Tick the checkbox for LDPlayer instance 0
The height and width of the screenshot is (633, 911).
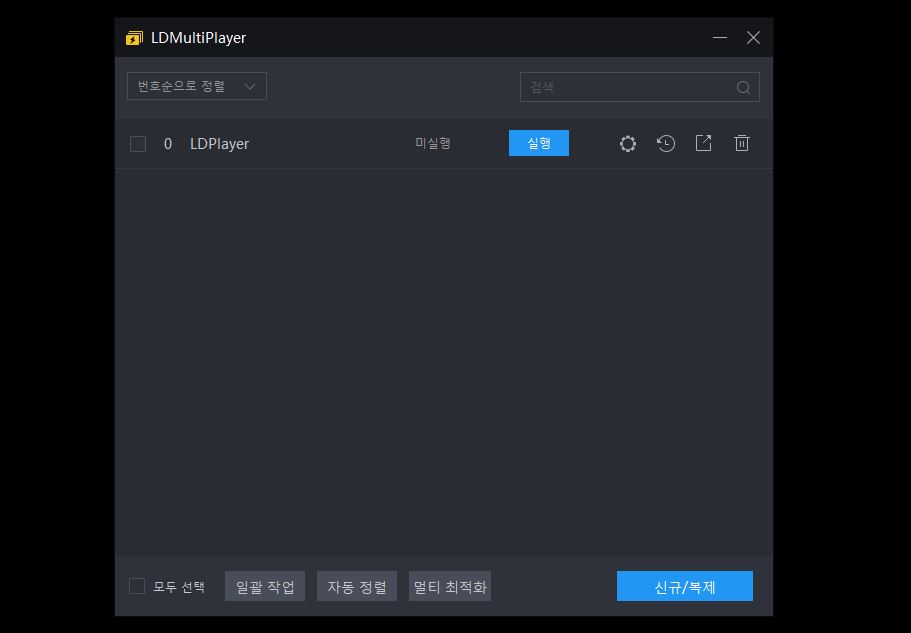[x=138, y=143]
